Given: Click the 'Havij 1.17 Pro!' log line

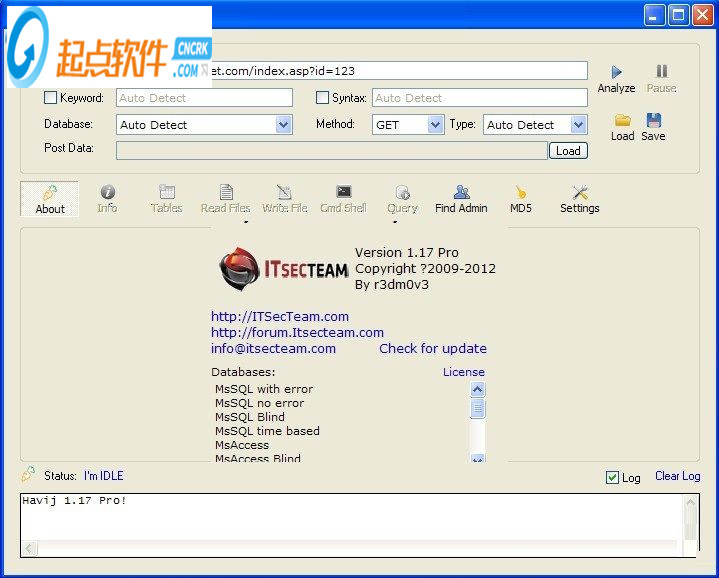Looking at the screenshot, I should tap(74, 501).
